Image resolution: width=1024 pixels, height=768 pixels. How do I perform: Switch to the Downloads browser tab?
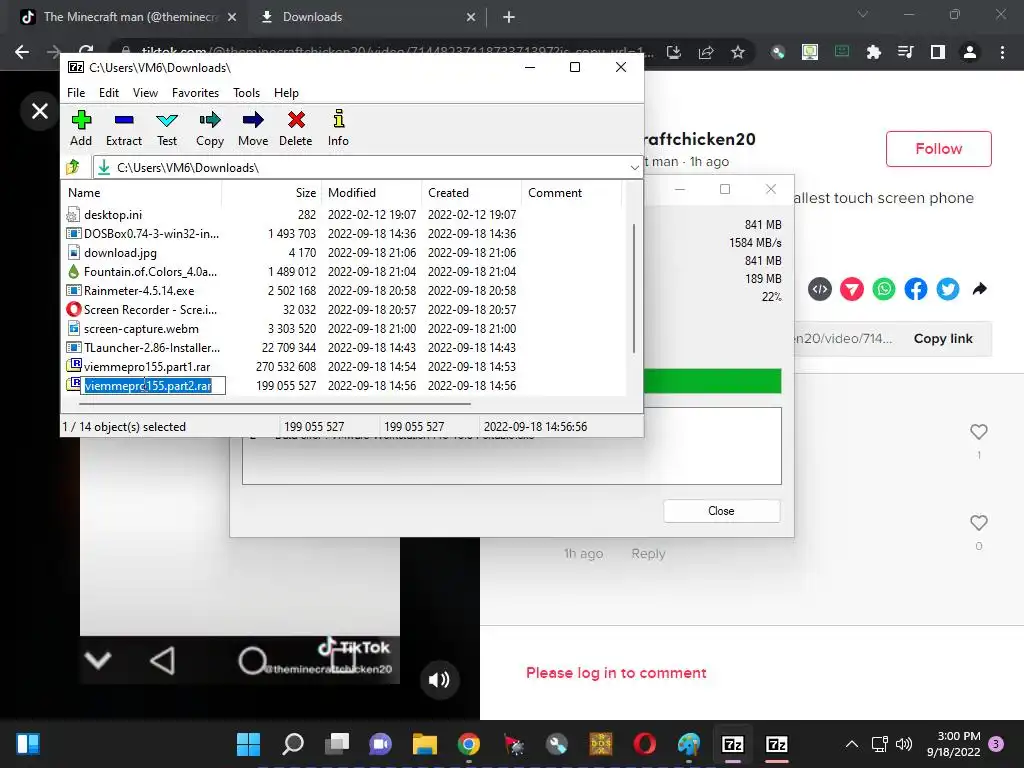click(368, 17)
